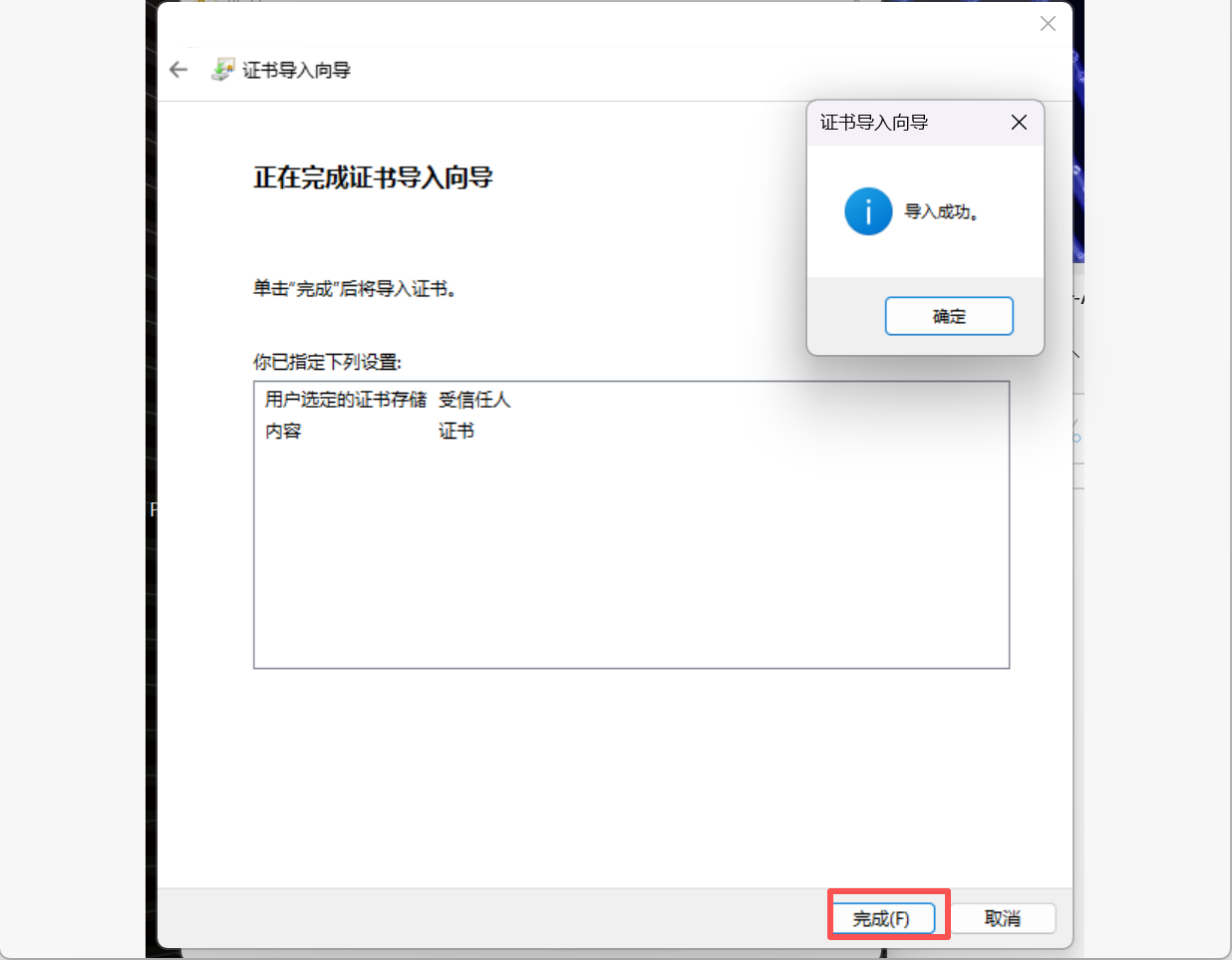Click the certificate wizard icon
This screenshot has width=1232, height=960.
(x=222, y=70)
